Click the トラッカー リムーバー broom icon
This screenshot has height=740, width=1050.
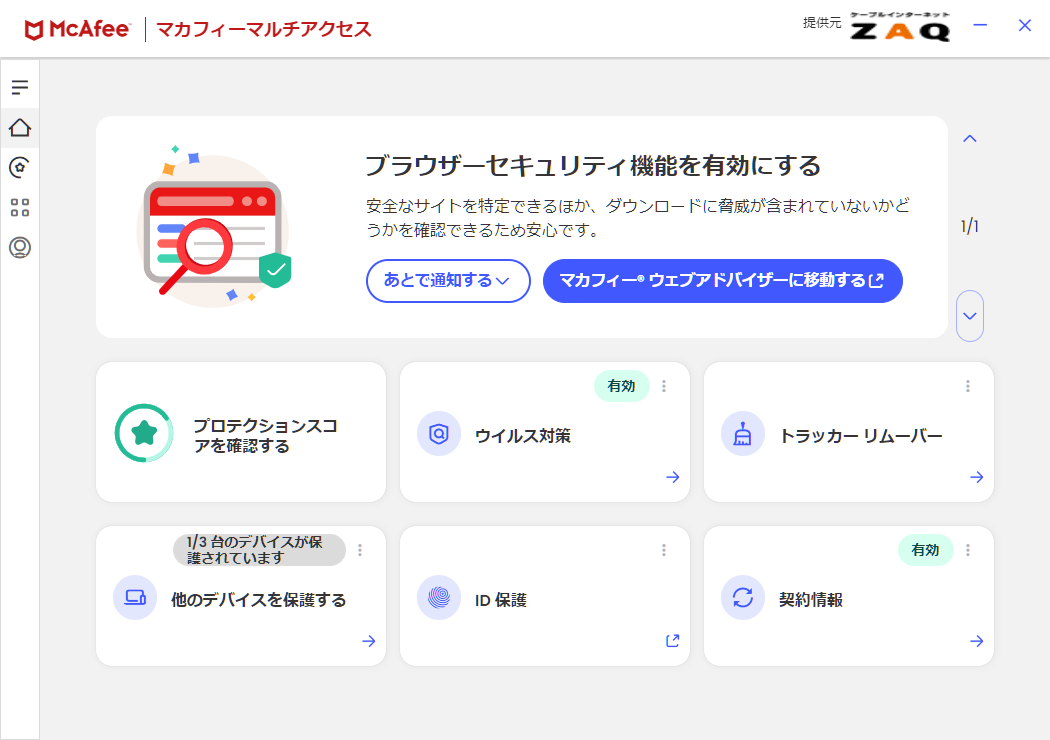(x=743, y=434)
